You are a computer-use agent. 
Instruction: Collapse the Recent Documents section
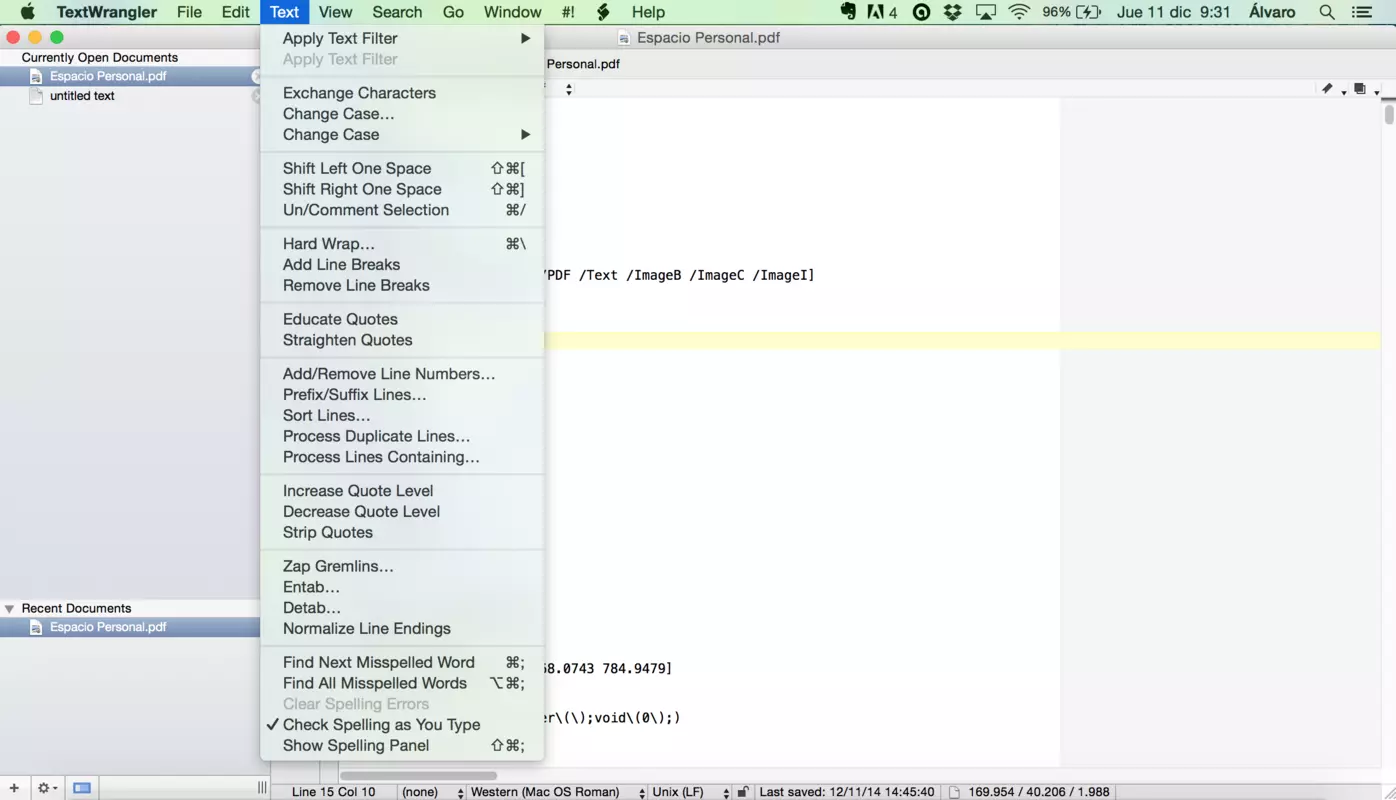click(x=9, y=608)
